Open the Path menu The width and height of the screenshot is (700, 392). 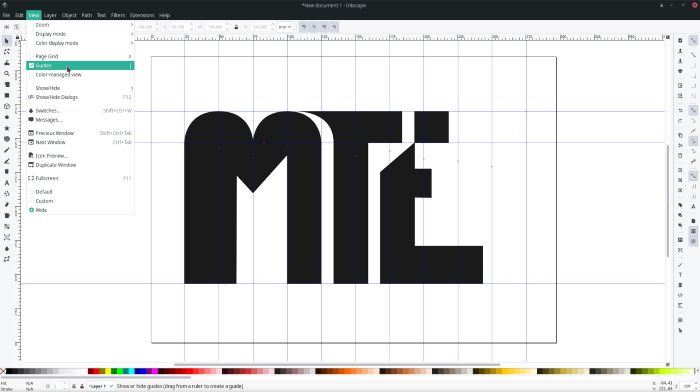tap(87, 15)
